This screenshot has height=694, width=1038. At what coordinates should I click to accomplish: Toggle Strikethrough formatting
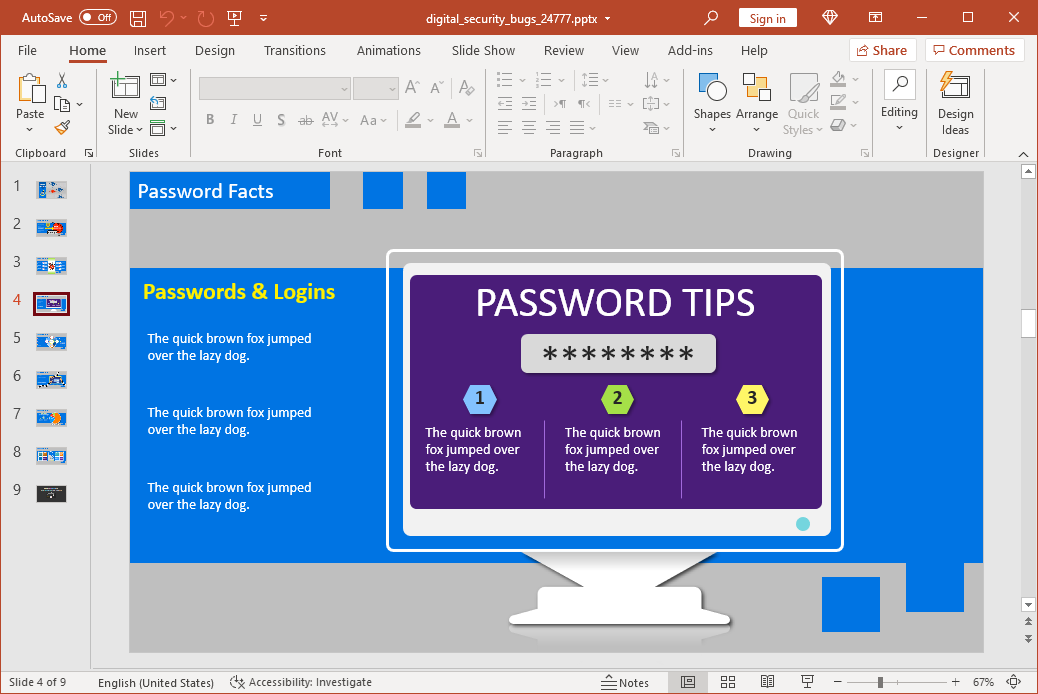pyautogui.click(x=305, y=120)
